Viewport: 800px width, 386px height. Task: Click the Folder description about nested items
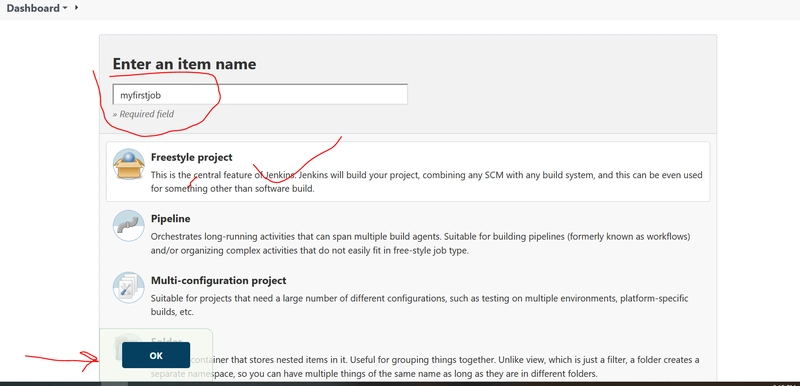(x=425, y=367)
